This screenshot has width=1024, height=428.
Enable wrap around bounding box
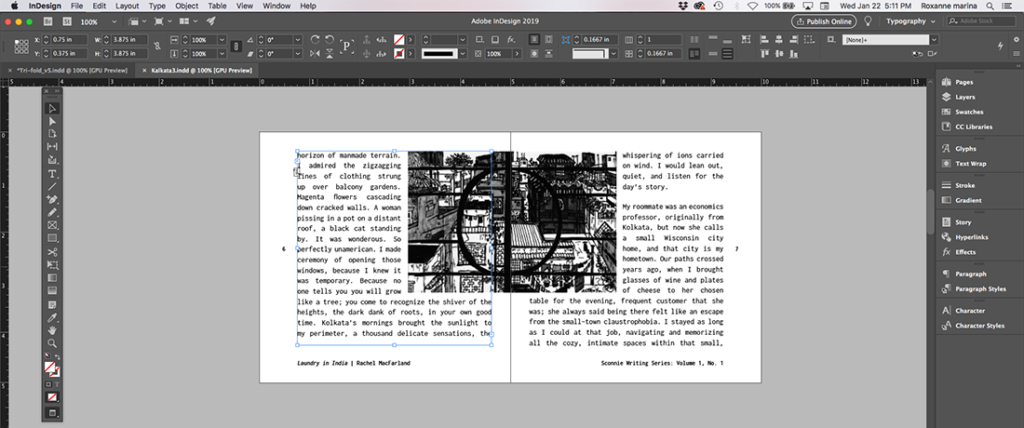tap(549, 40)
